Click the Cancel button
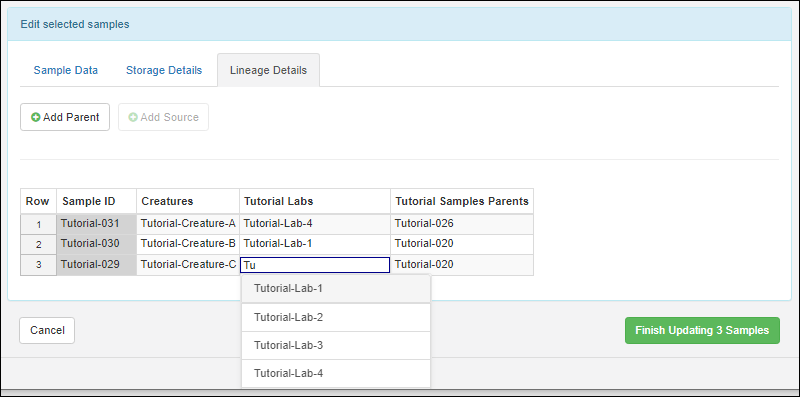This screenshot has width=800, height=397. click(x=47, y=330)
